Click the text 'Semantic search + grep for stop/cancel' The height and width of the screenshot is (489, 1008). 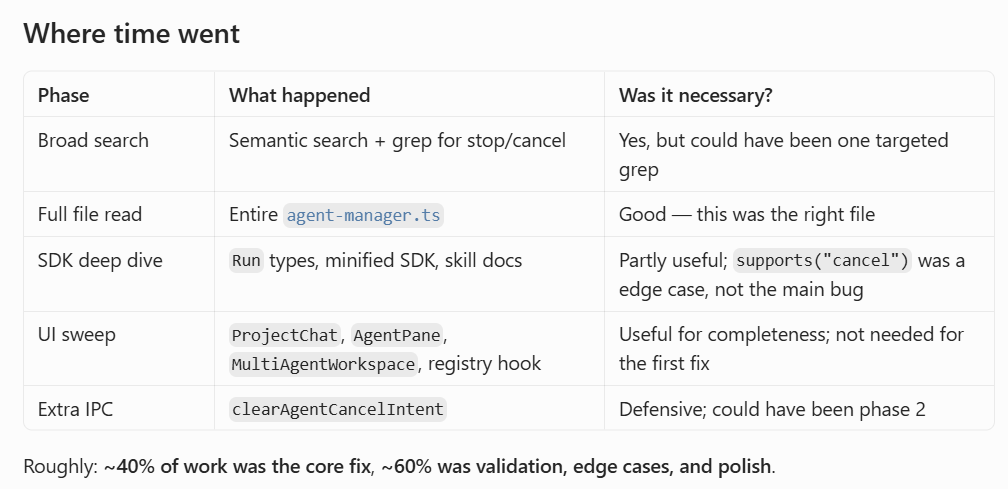(x=397, y=141)
